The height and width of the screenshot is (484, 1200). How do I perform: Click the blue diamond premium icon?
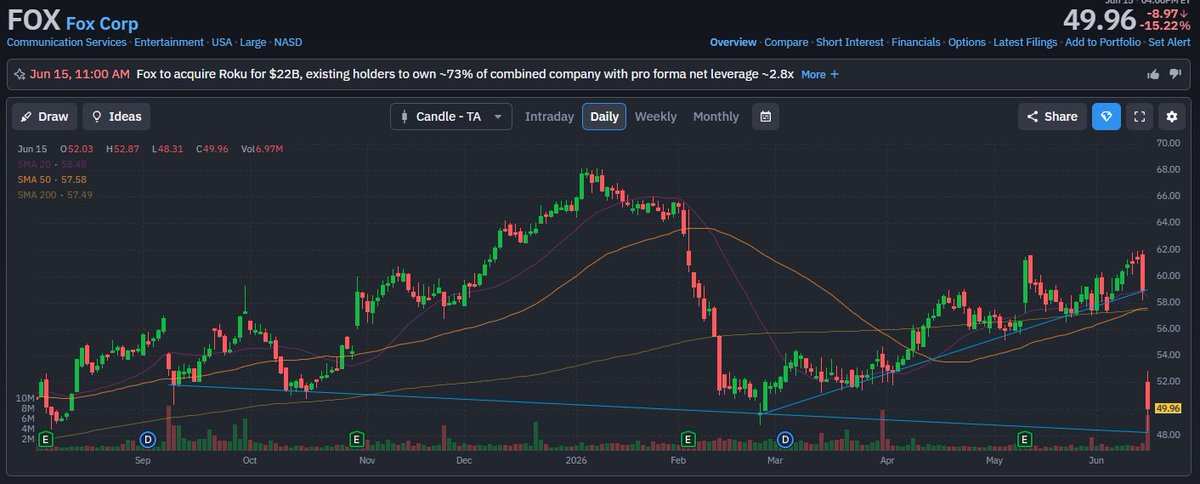(x=1106, y=116)
